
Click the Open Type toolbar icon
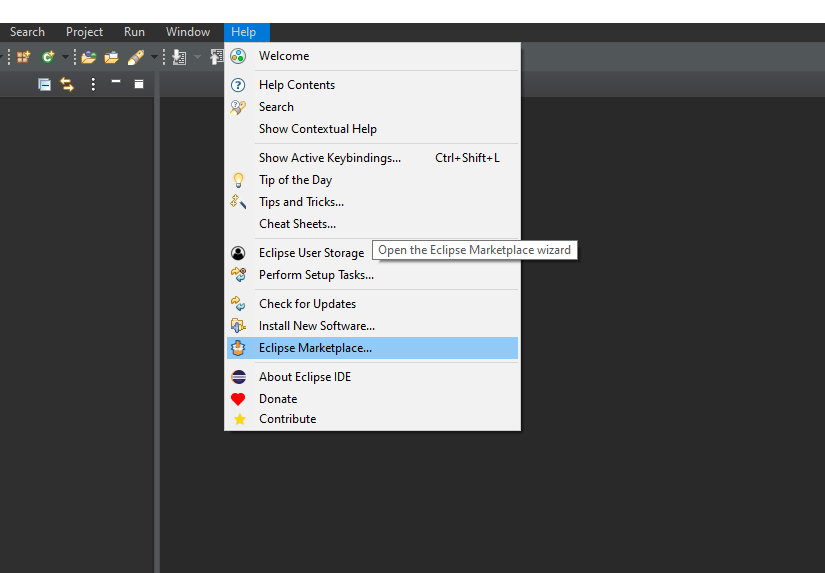[x=88, y=57]
